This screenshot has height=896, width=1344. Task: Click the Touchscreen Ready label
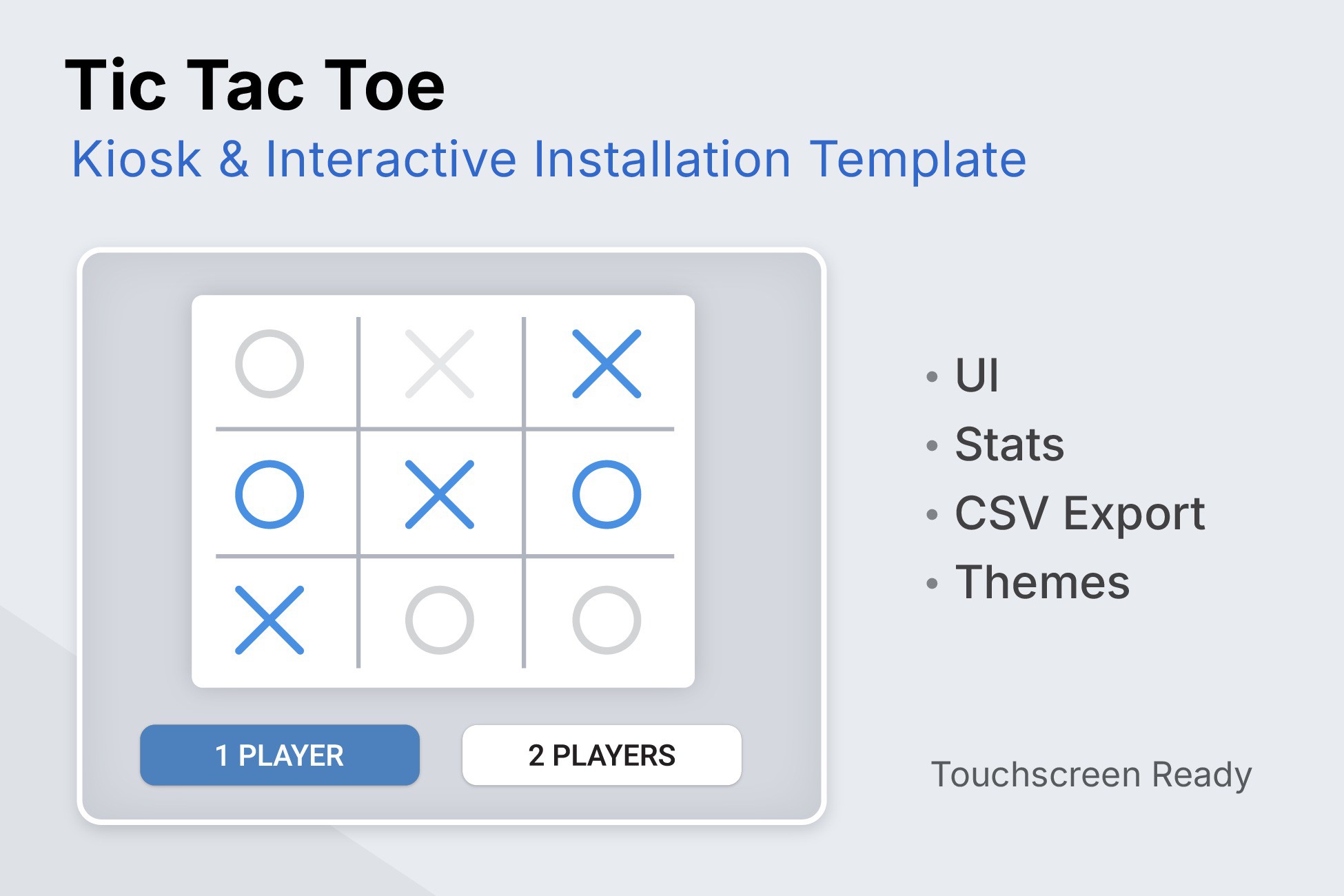(1092, 775)
